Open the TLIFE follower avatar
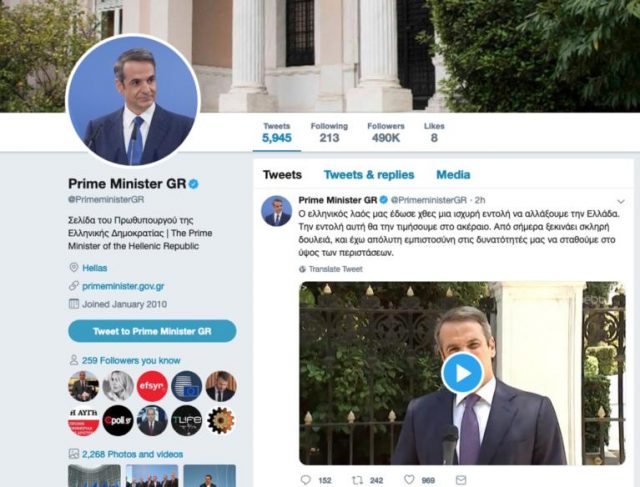Viewport: 640px width, 487px height. [186, 420]
